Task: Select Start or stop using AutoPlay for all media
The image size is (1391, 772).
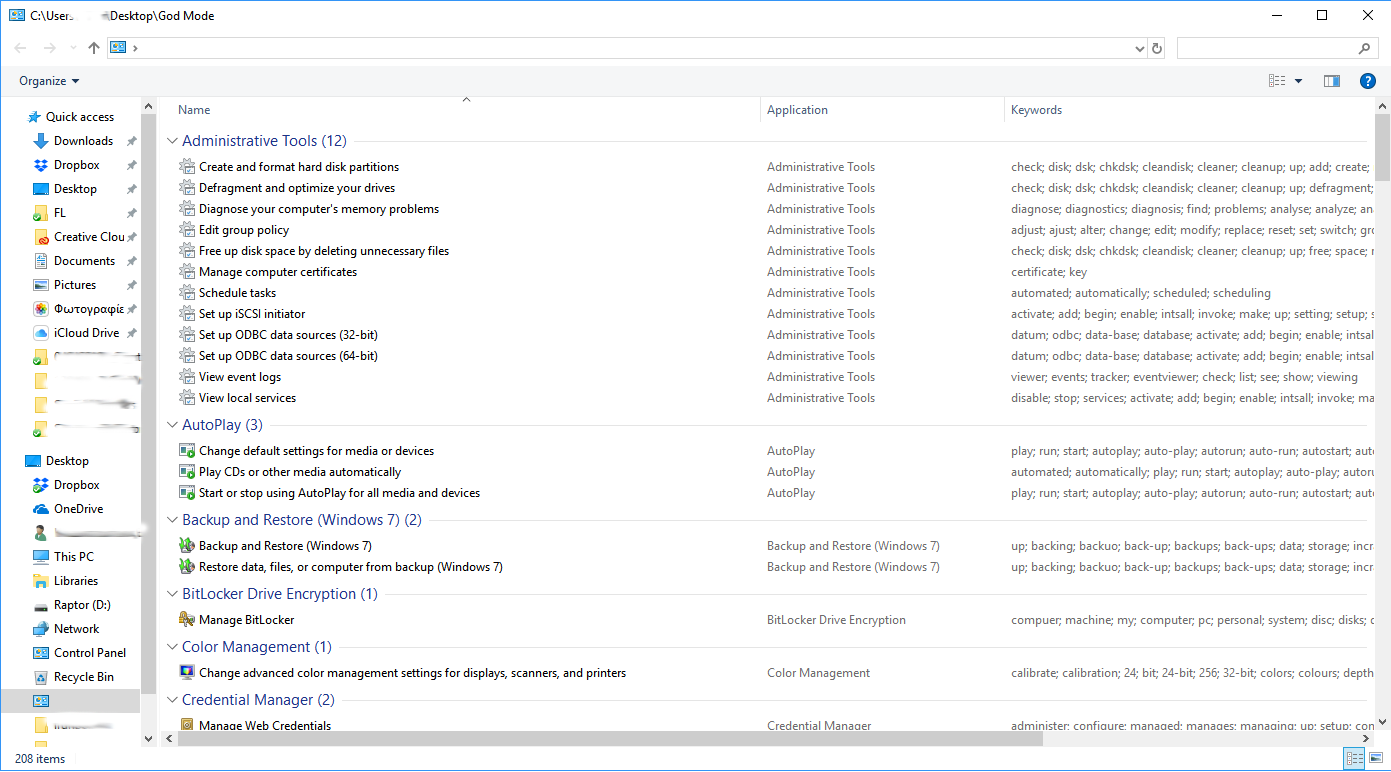Action: coord(339,493)
